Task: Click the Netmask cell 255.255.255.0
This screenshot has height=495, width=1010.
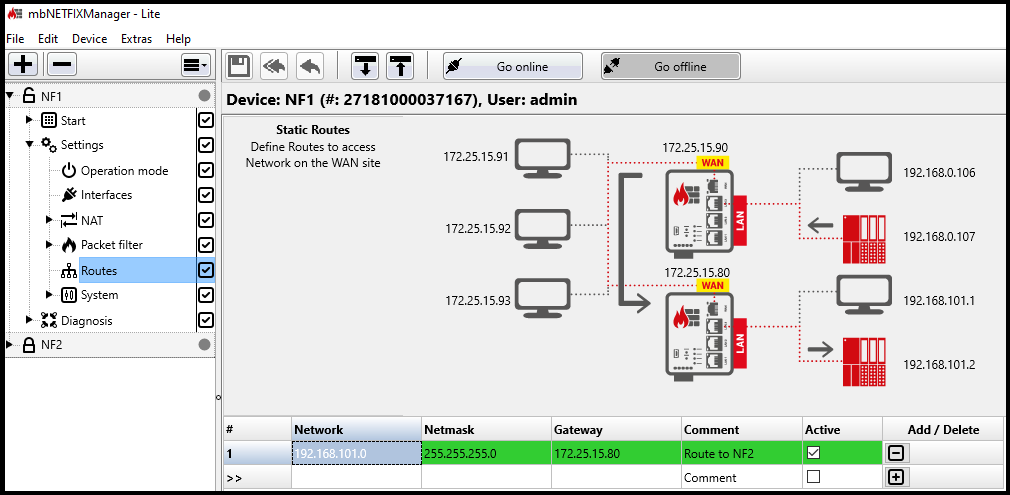Action: (486, 453)
